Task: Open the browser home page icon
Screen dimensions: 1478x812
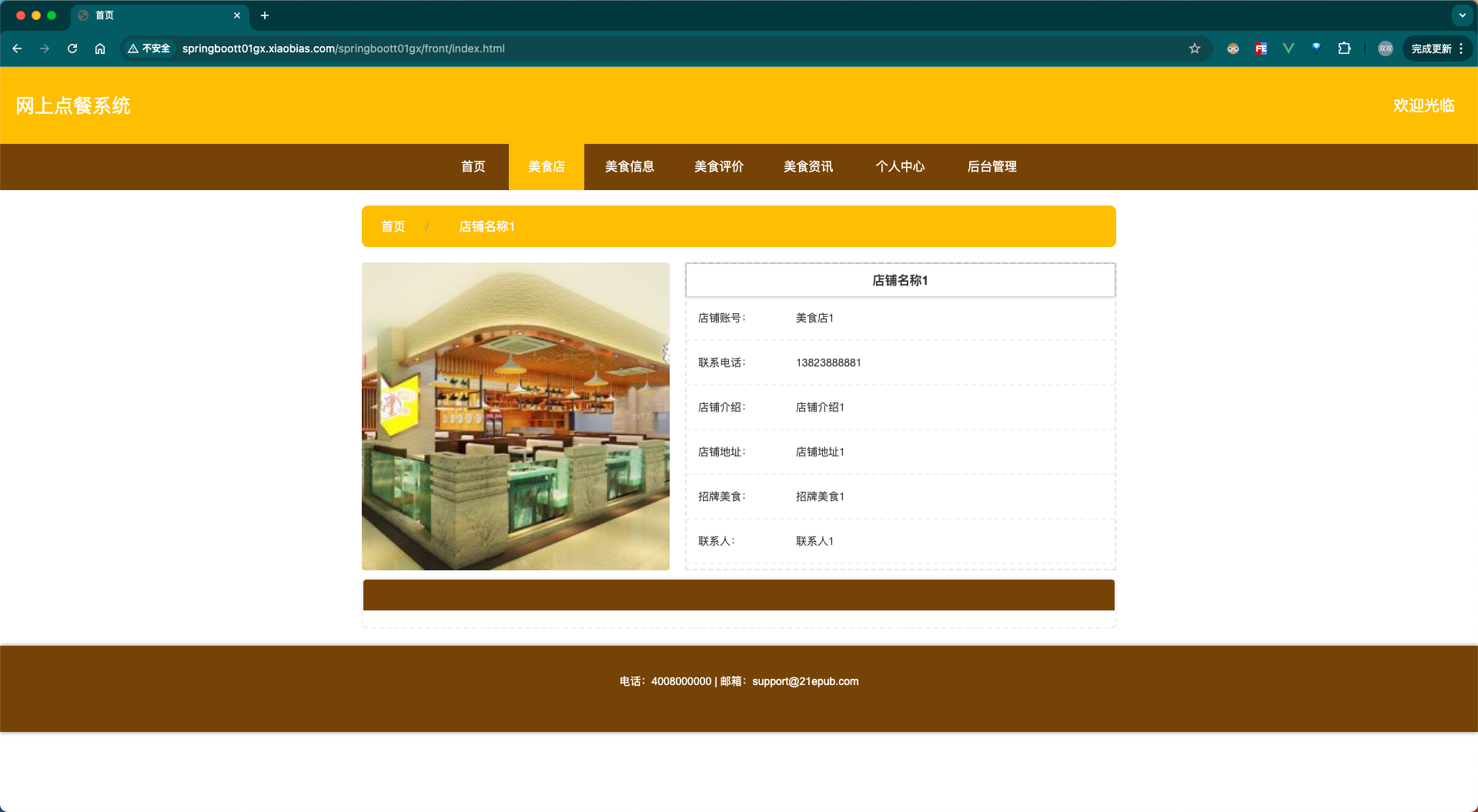Action: (x=100, y=48)
